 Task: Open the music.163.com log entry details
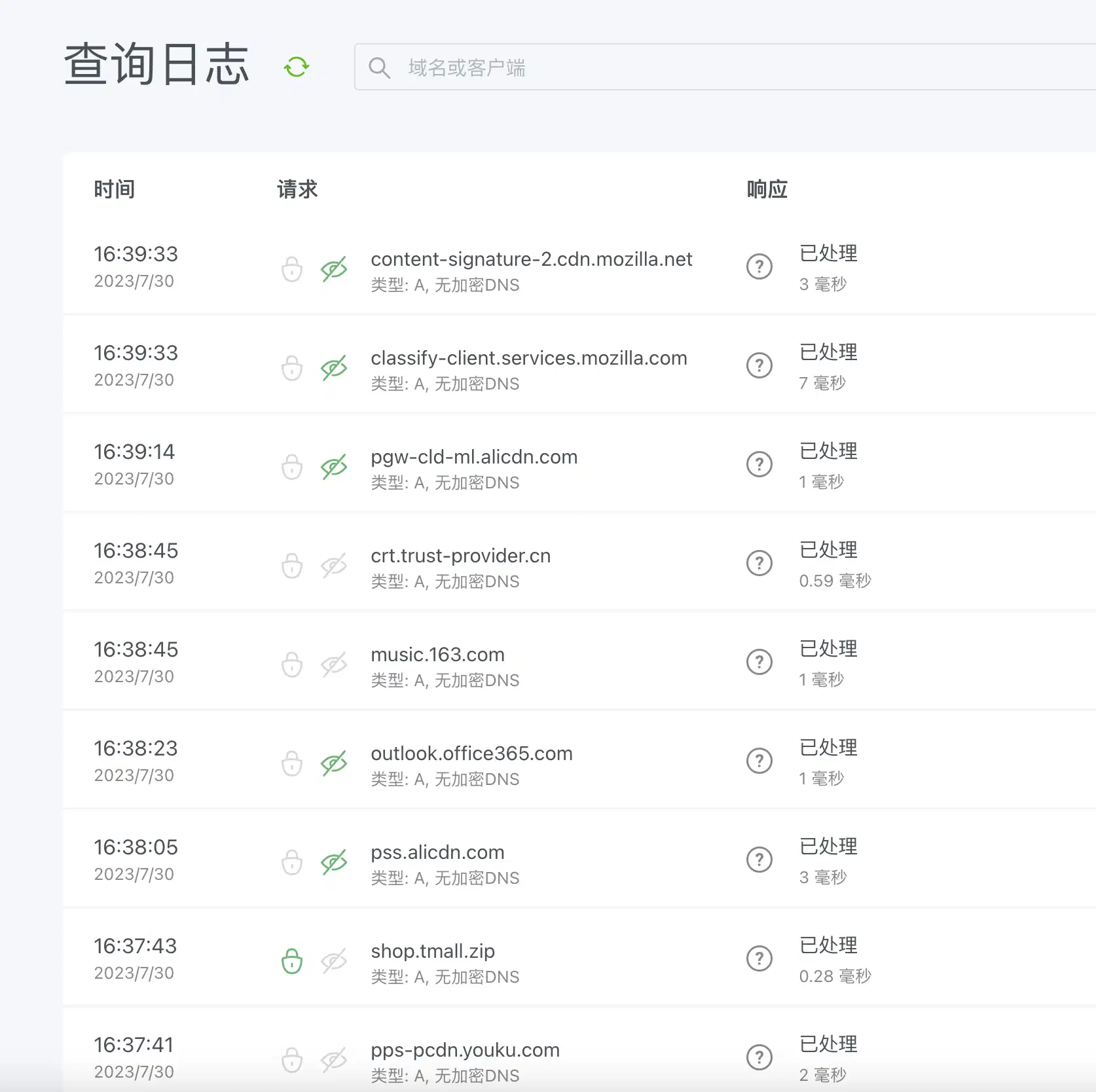pyautogui.click(x=437, y=654)
